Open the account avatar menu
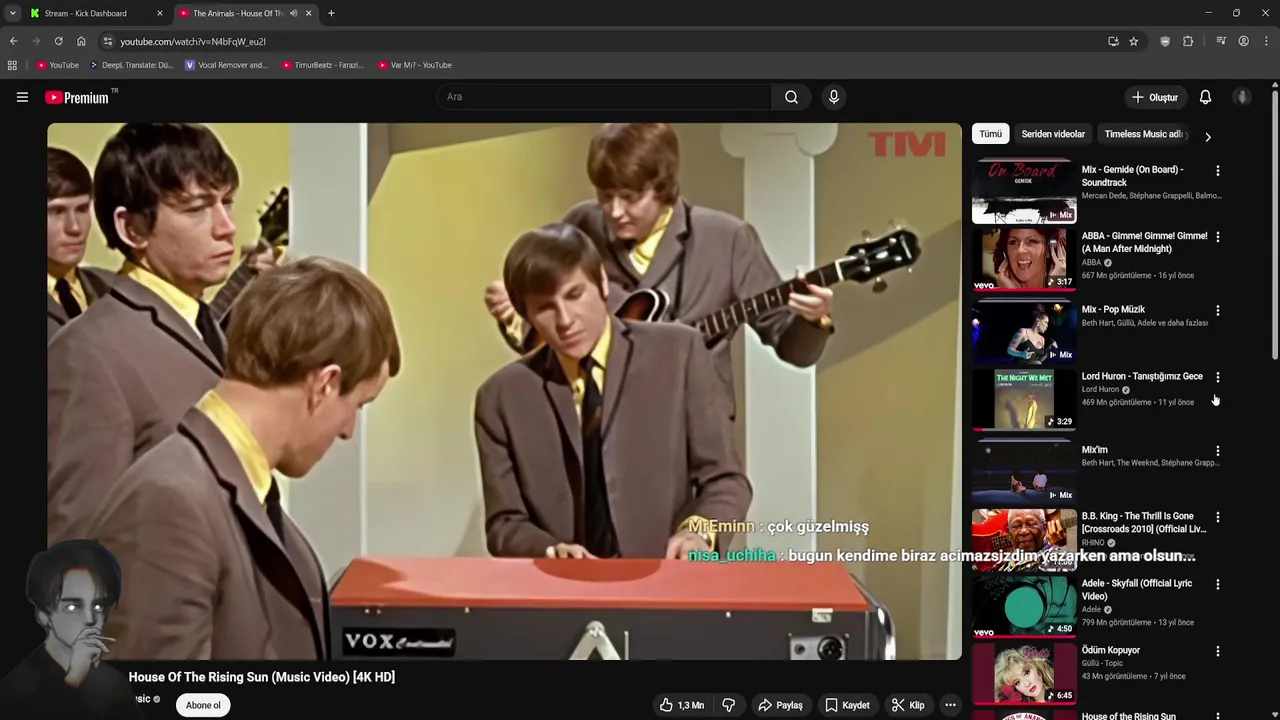Screen dimensions: 1280x720 coord(1242,97)
